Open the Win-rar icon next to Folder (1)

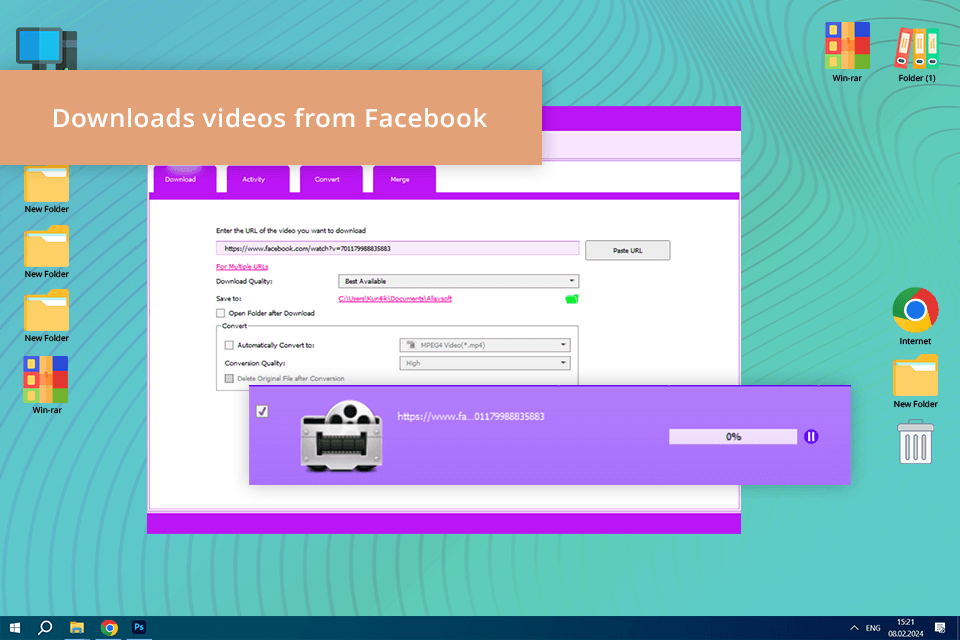click(847, 45)
